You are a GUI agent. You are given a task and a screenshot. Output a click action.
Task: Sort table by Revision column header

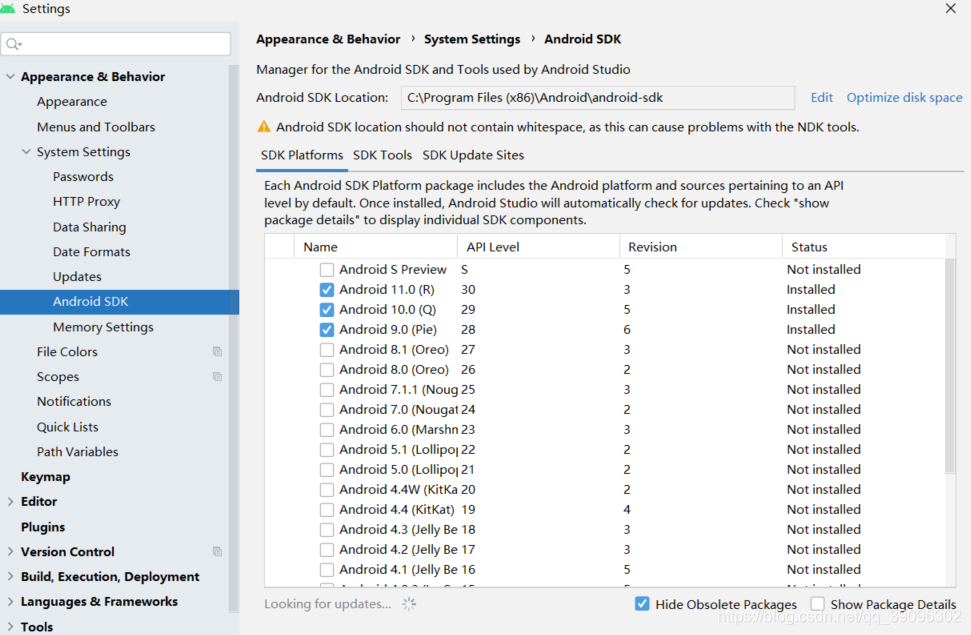click(x=700, y=247)
